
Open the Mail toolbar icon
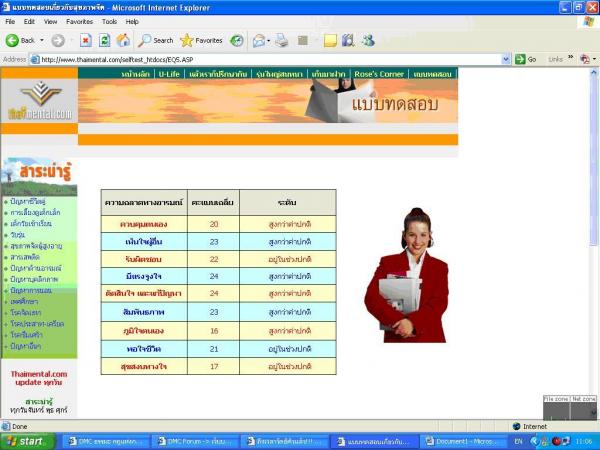tap(258, 40)
